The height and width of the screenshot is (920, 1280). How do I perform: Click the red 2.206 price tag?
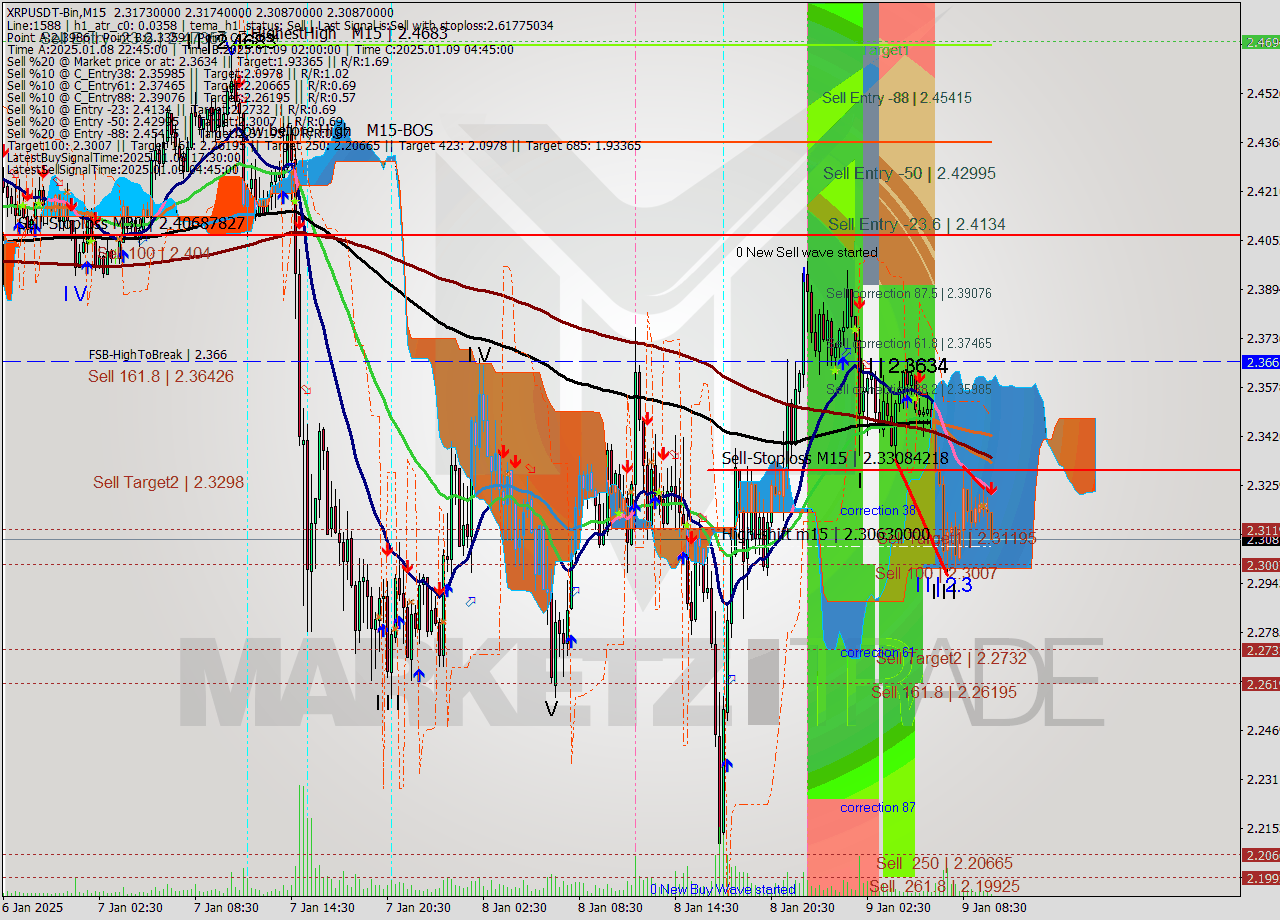point(1260,855)
